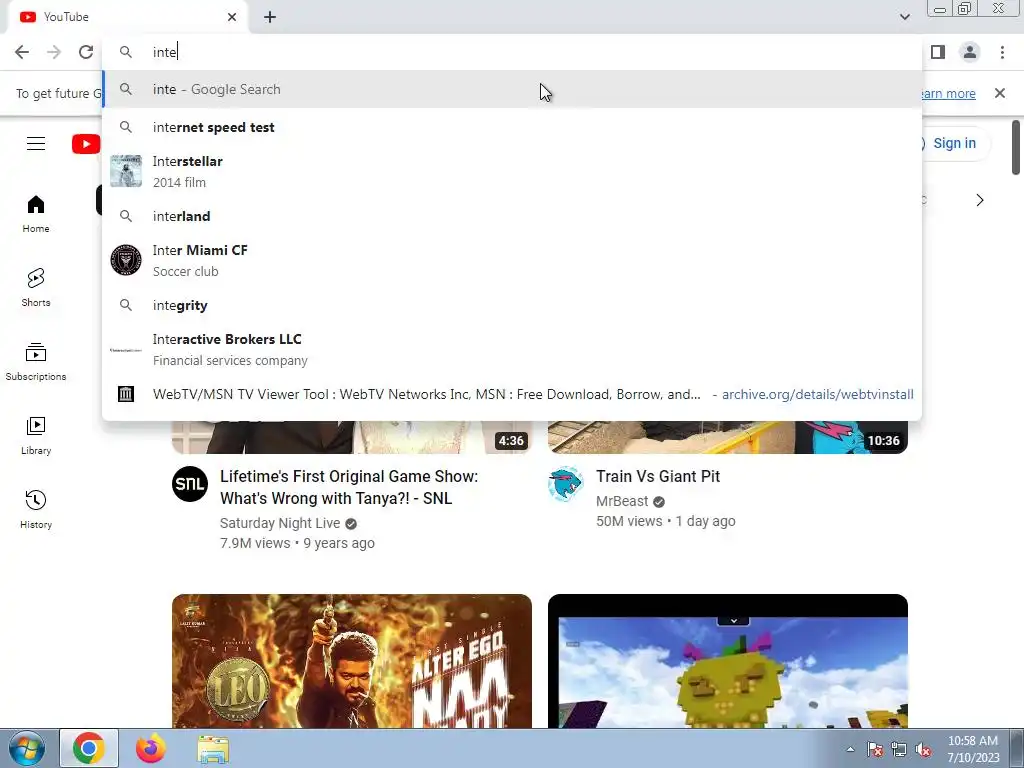The image size is (1024, 768).
Task: Open the tab search dropdown arrow
Action: click(904, 17)
